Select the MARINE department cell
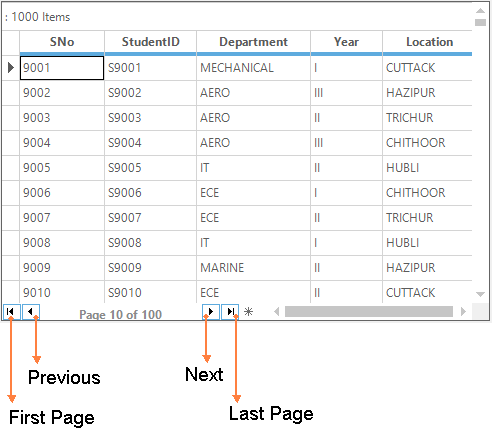The height and width of the screenshot is (443, 492). pyautogui.click(x=253, y=268)
